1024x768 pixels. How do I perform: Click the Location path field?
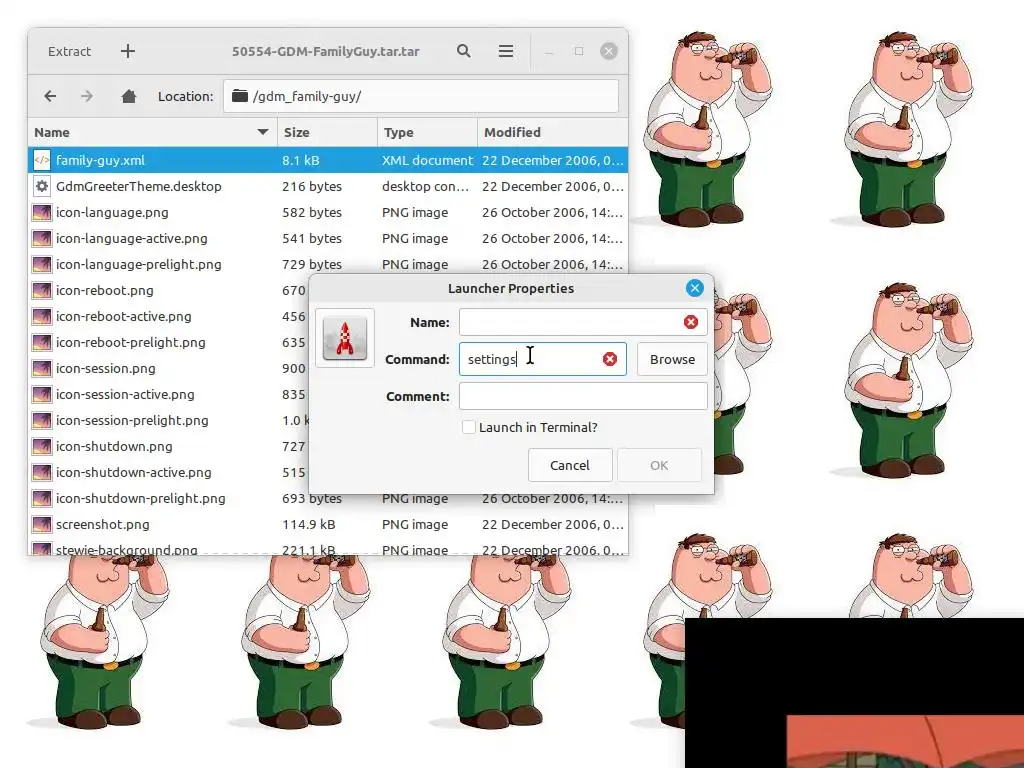421,96
